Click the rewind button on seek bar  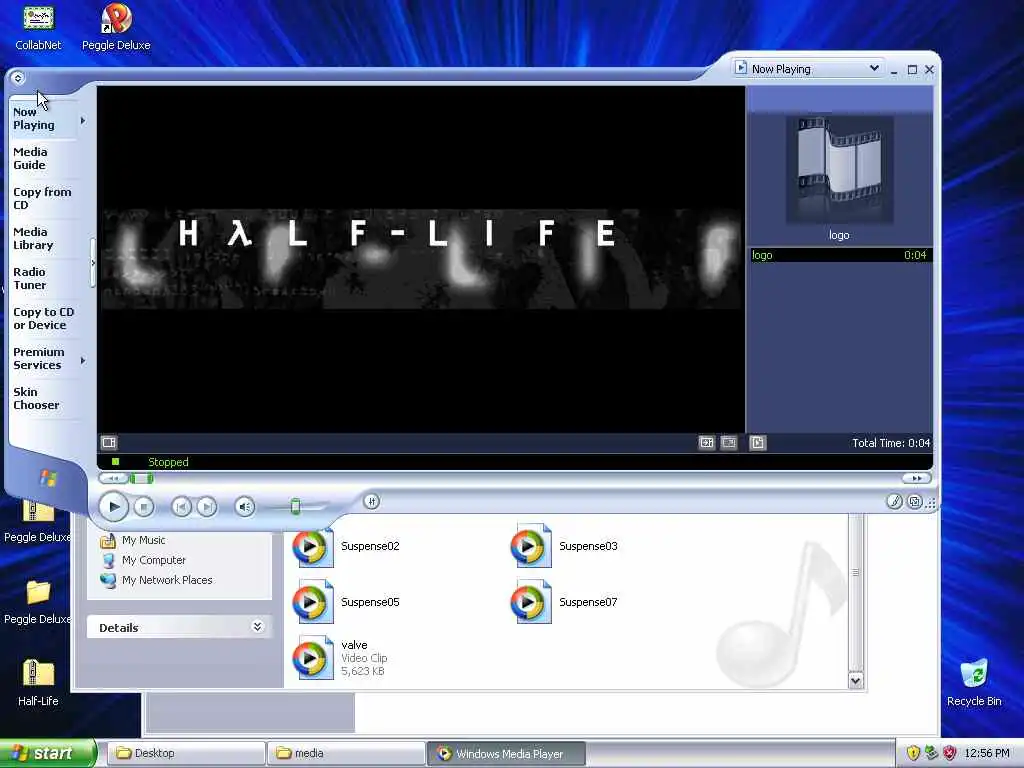pyautogui.click(x=113, y=479)
